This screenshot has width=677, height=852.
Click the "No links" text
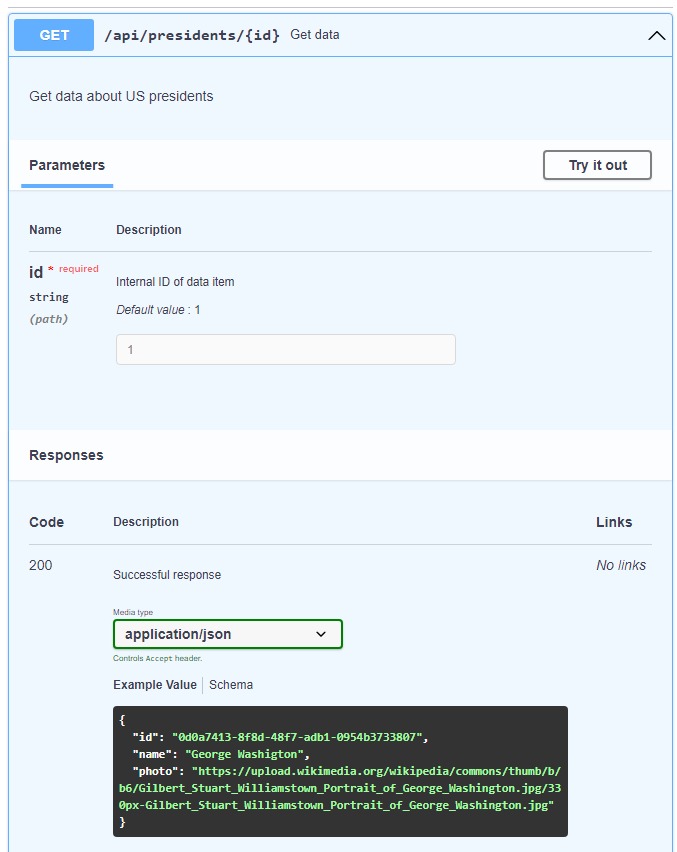620,566
